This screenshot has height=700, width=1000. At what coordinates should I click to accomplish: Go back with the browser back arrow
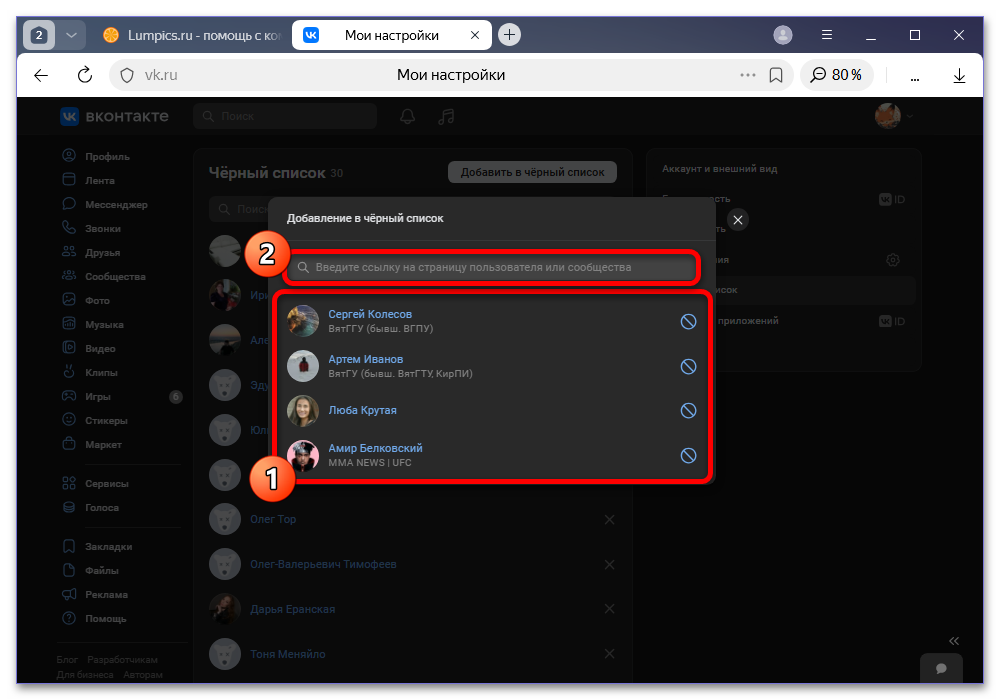click(41, 75)
